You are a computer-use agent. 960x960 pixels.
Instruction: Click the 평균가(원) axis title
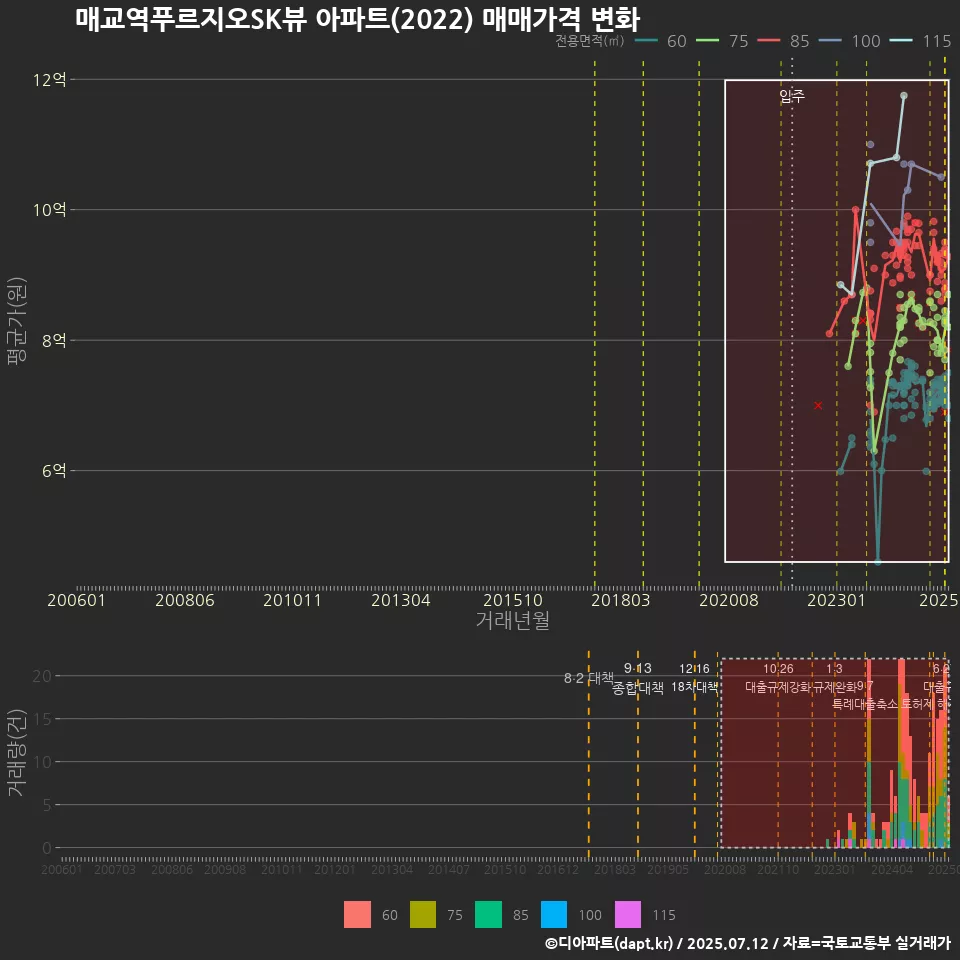coord(17,321)
